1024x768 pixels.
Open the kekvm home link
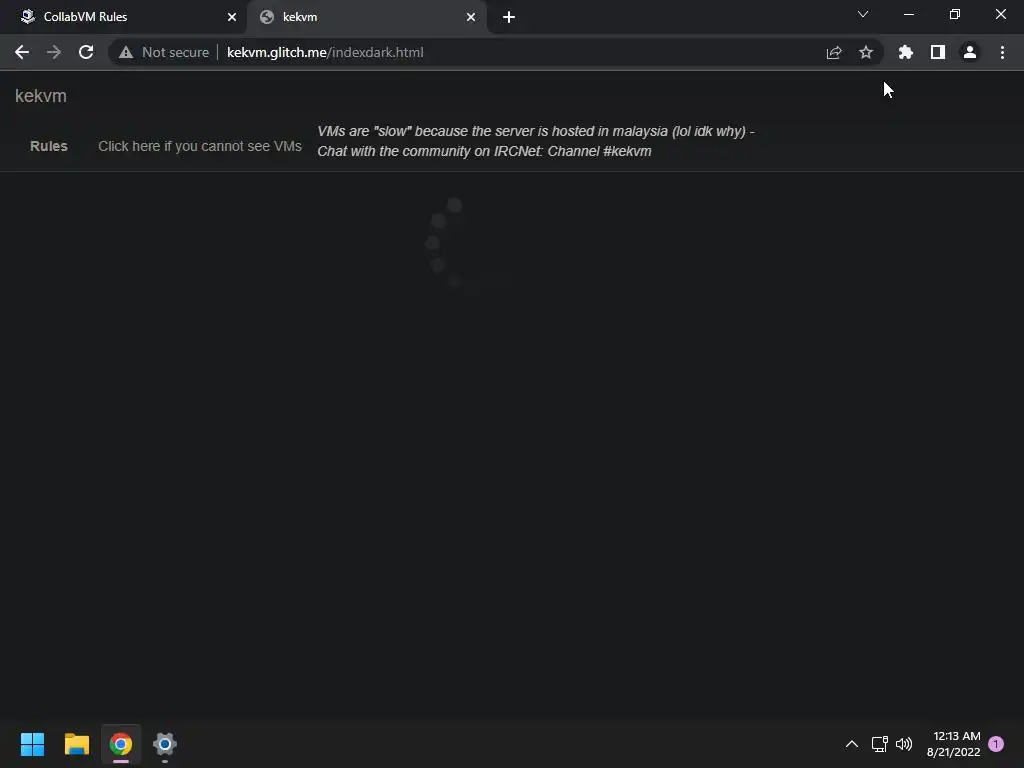click(40, 96)
